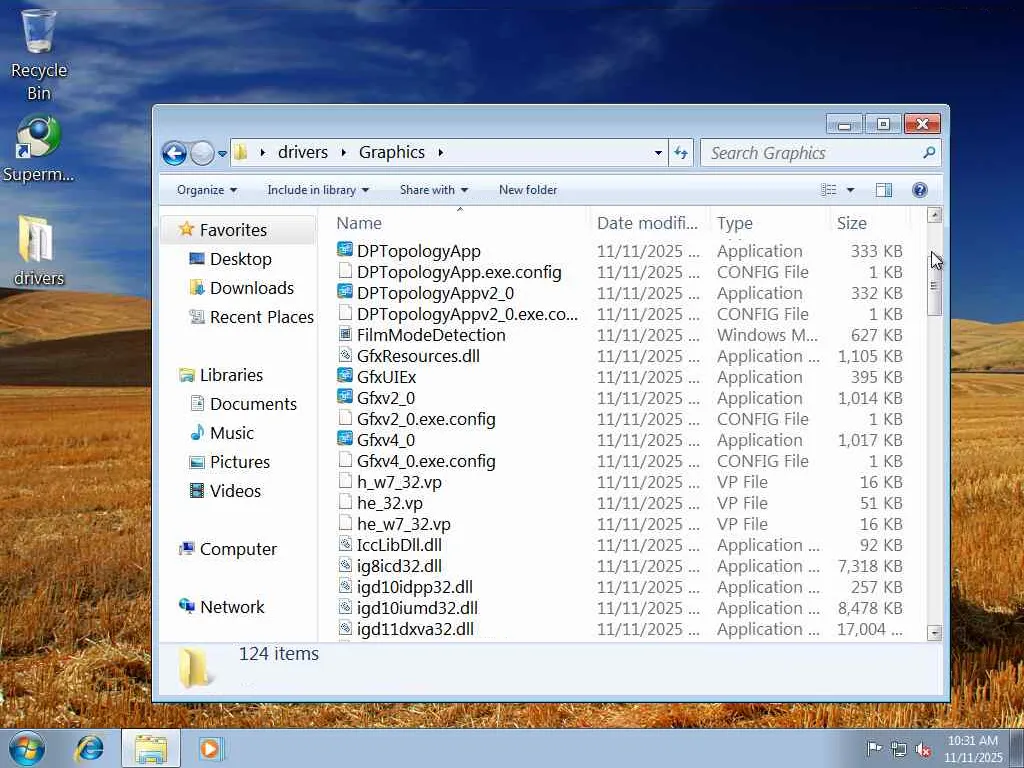Select file h_w7_32.vp
This screenshot has width=1024, height=768.
pos(399,482)
